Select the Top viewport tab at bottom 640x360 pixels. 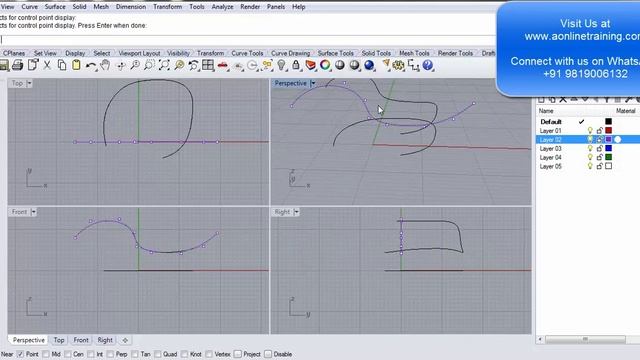tap(59, 340)
